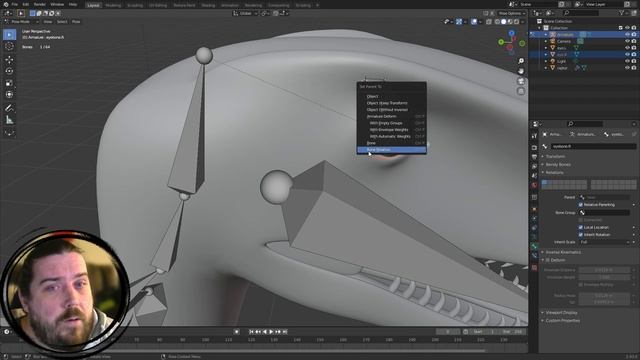Expand the Armature row in outliner
This screenshot has width=640, height=360.
[546, 35]
